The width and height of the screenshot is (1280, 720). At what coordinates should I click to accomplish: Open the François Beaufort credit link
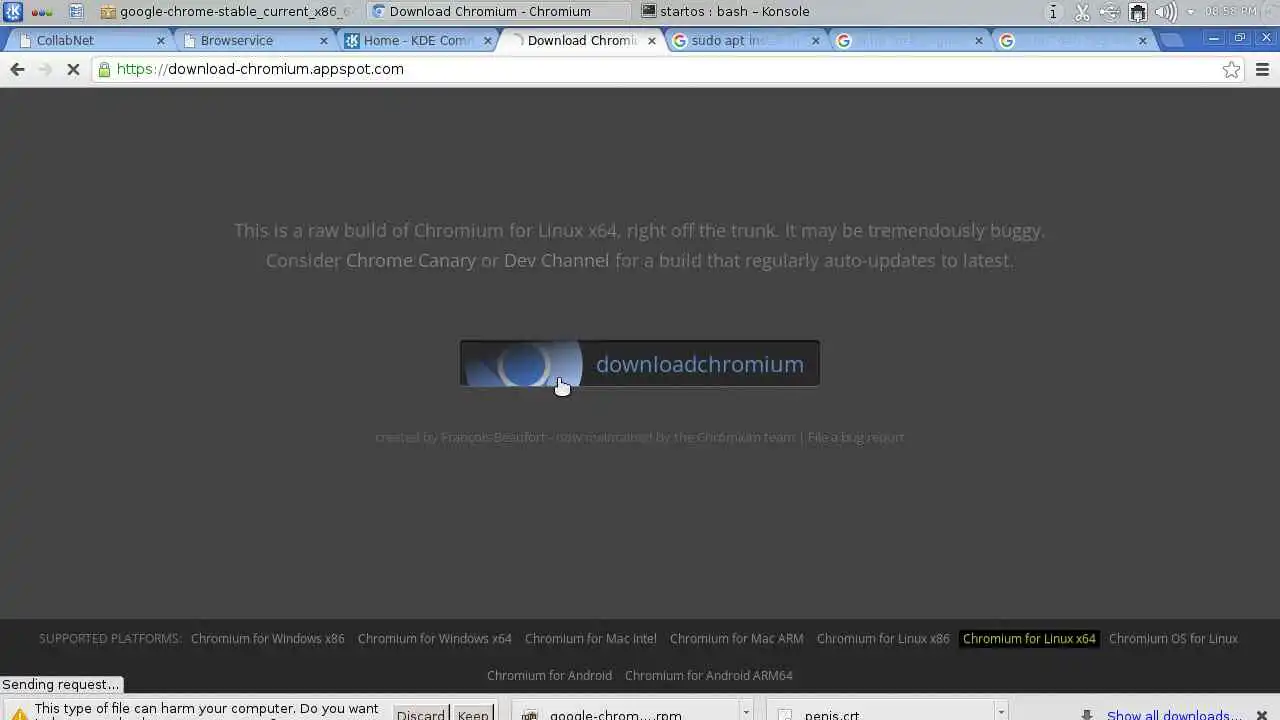(493, 437)
